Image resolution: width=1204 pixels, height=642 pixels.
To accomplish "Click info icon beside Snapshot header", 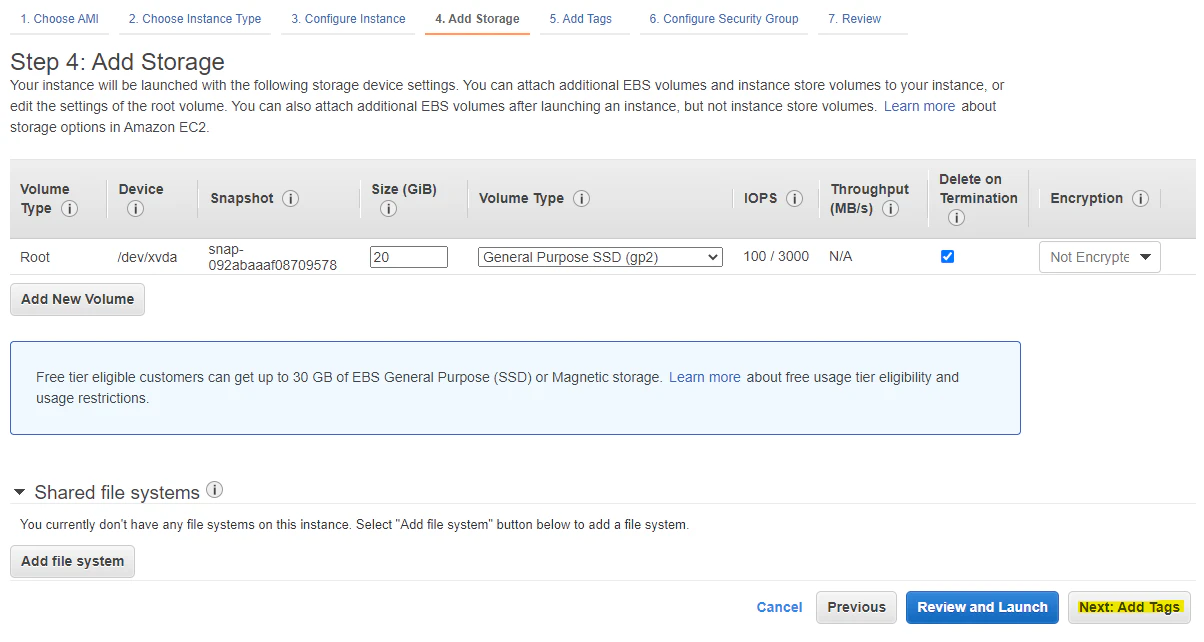I will (x=290, y=198).
